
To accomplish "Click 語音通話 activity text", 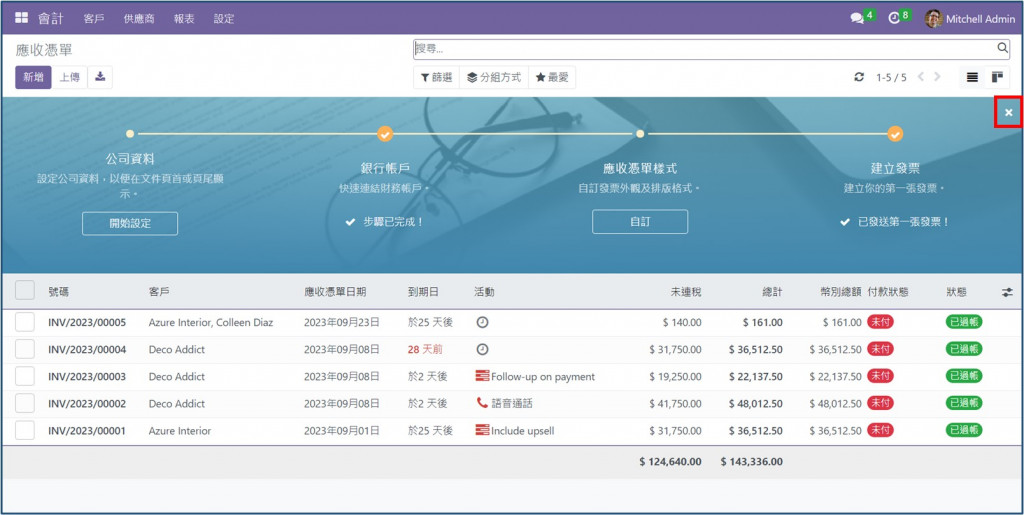I will [512, 403].
